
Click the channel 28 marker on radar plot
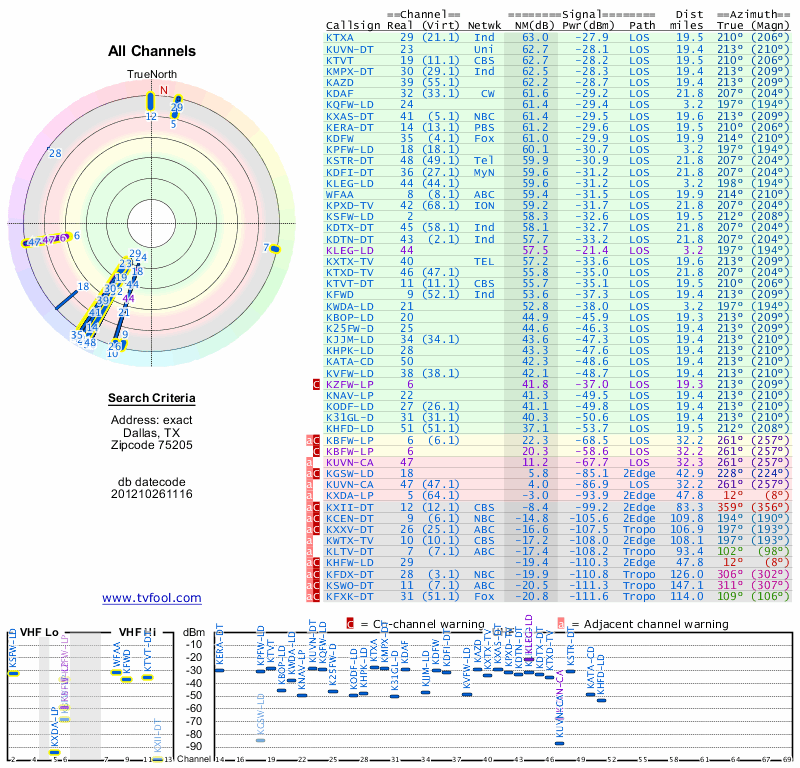pyautogui.click(x=55, y=153)
